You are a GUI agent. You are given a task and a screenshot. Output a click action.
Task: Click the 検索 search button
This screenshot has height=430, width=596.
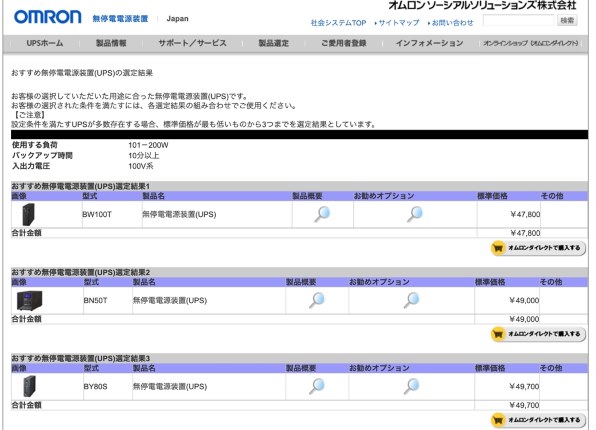567,20
